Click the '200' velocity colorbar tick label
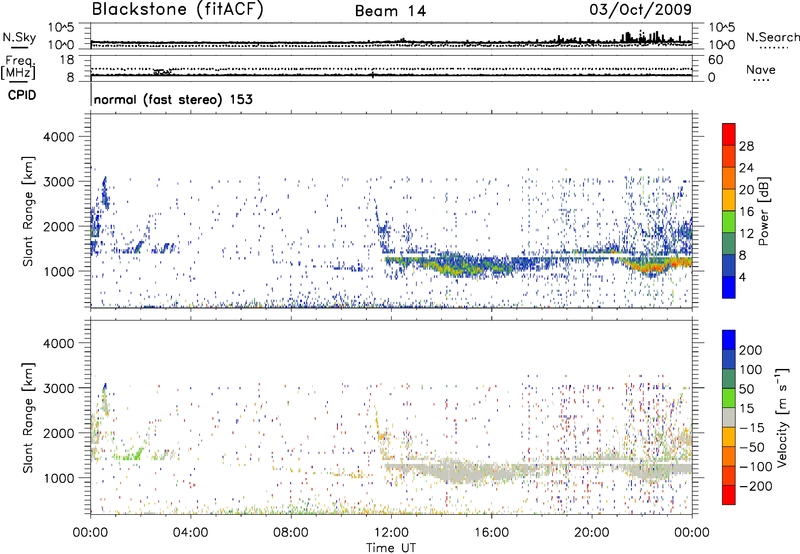Viewport: 800px width, 554px height. coord(751,350)
